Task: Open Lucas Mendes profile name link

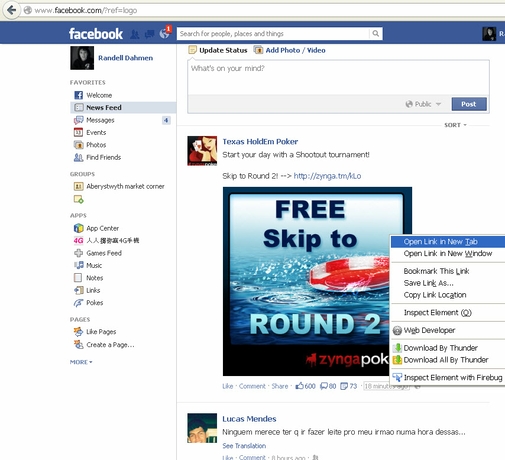Action: coord(249,419)
